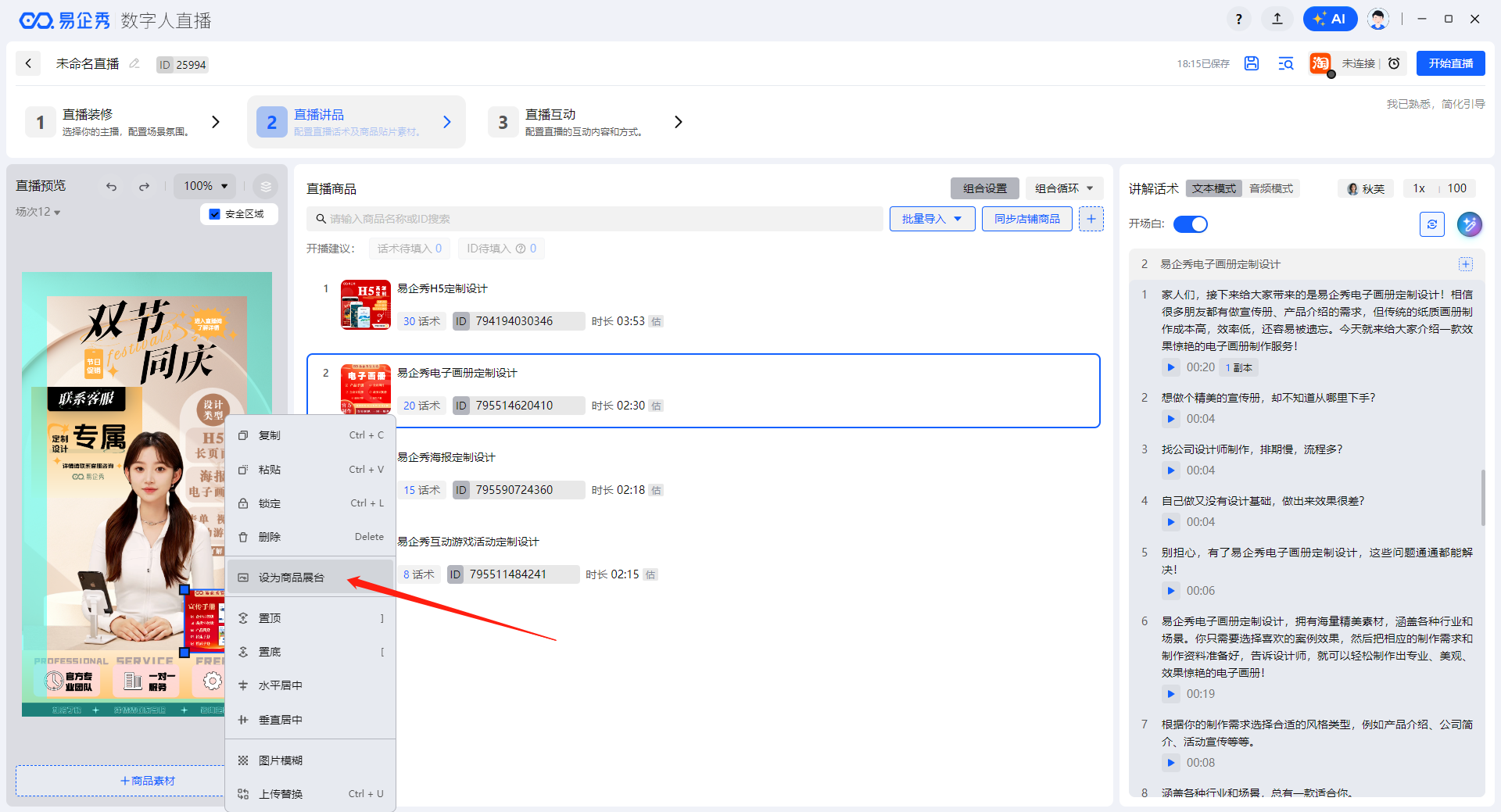This screenshot has height=812, width=1501.
Task: Edit the live title with the pencil icon
Action: pos(134,64)
